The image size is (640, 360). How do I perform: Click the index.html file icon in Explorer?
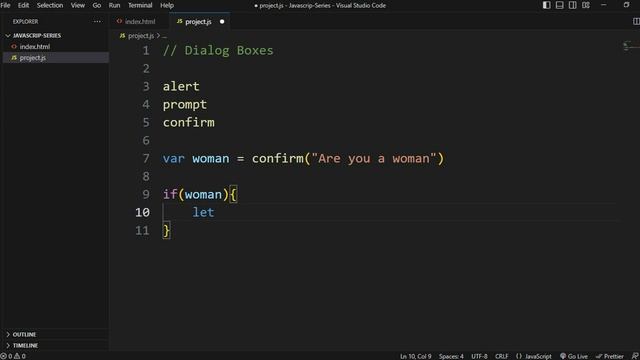14,47
